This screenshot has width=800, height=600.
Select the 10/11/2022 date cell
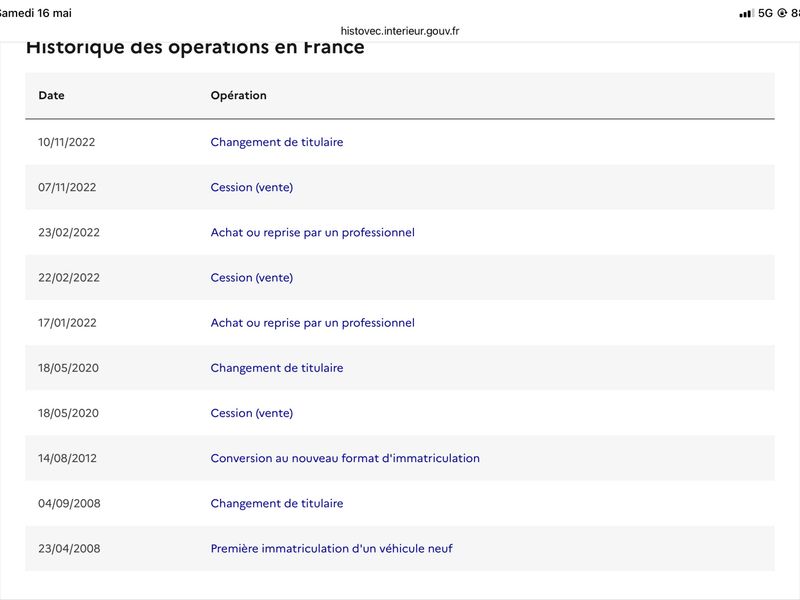click(67, 142)
